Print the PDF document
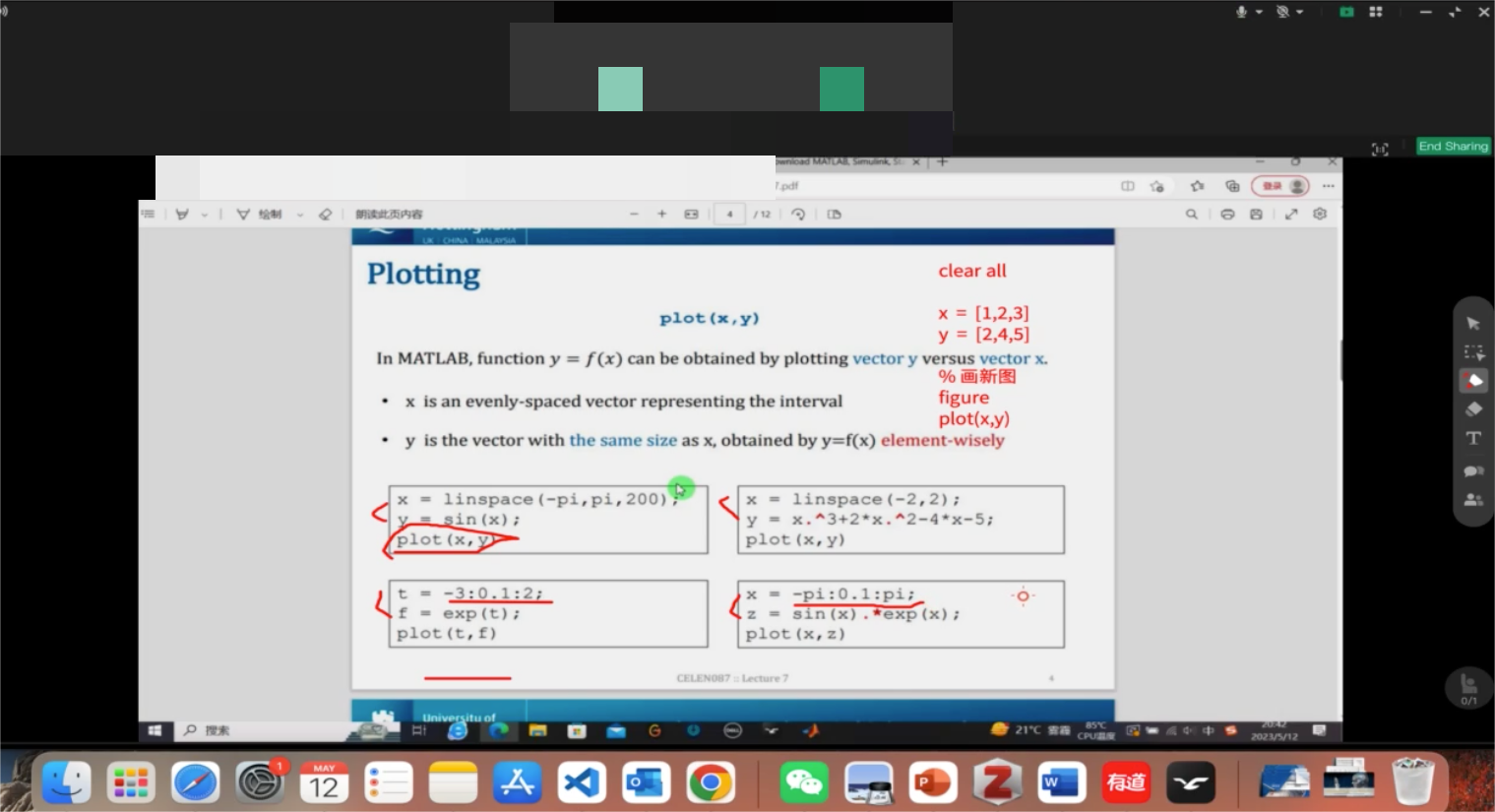 click(1227, 214)
